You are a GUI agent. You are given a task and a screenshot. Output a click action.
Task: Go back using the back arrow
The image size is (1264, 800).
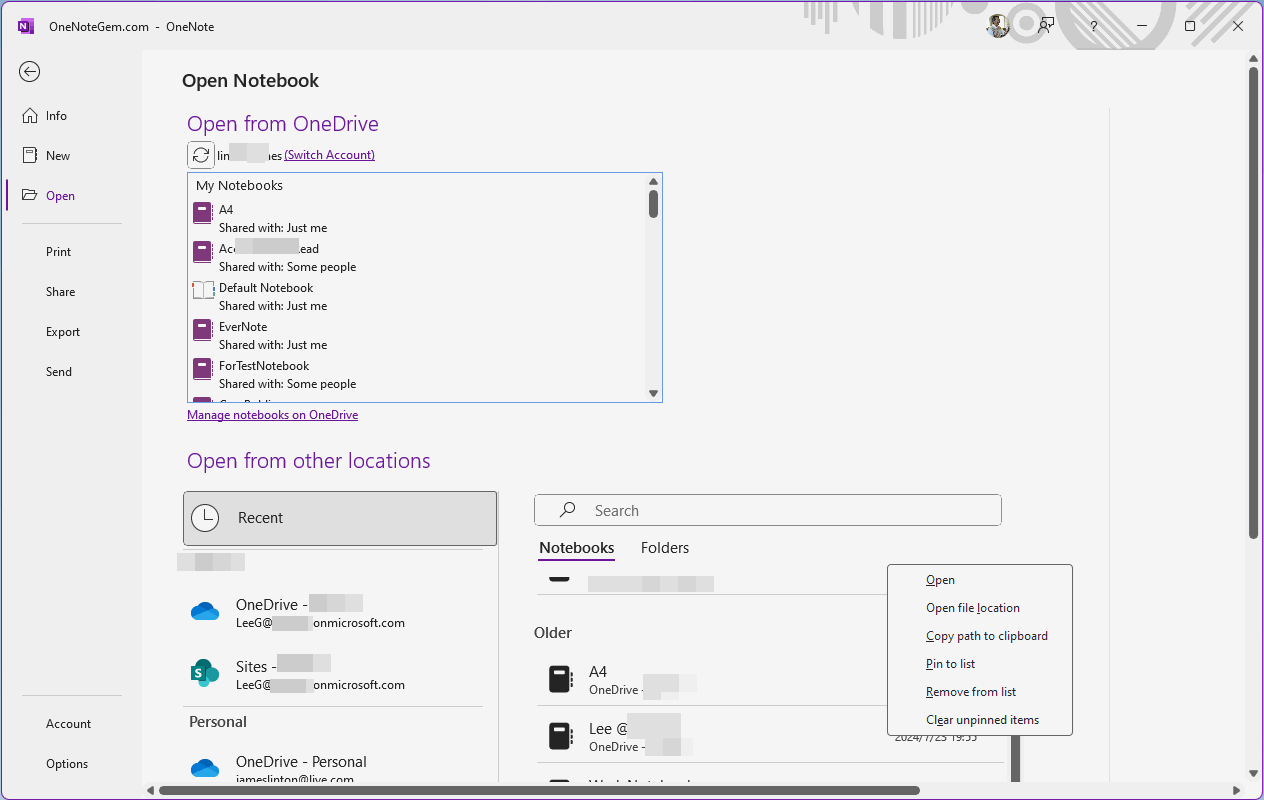coord(30,71)
